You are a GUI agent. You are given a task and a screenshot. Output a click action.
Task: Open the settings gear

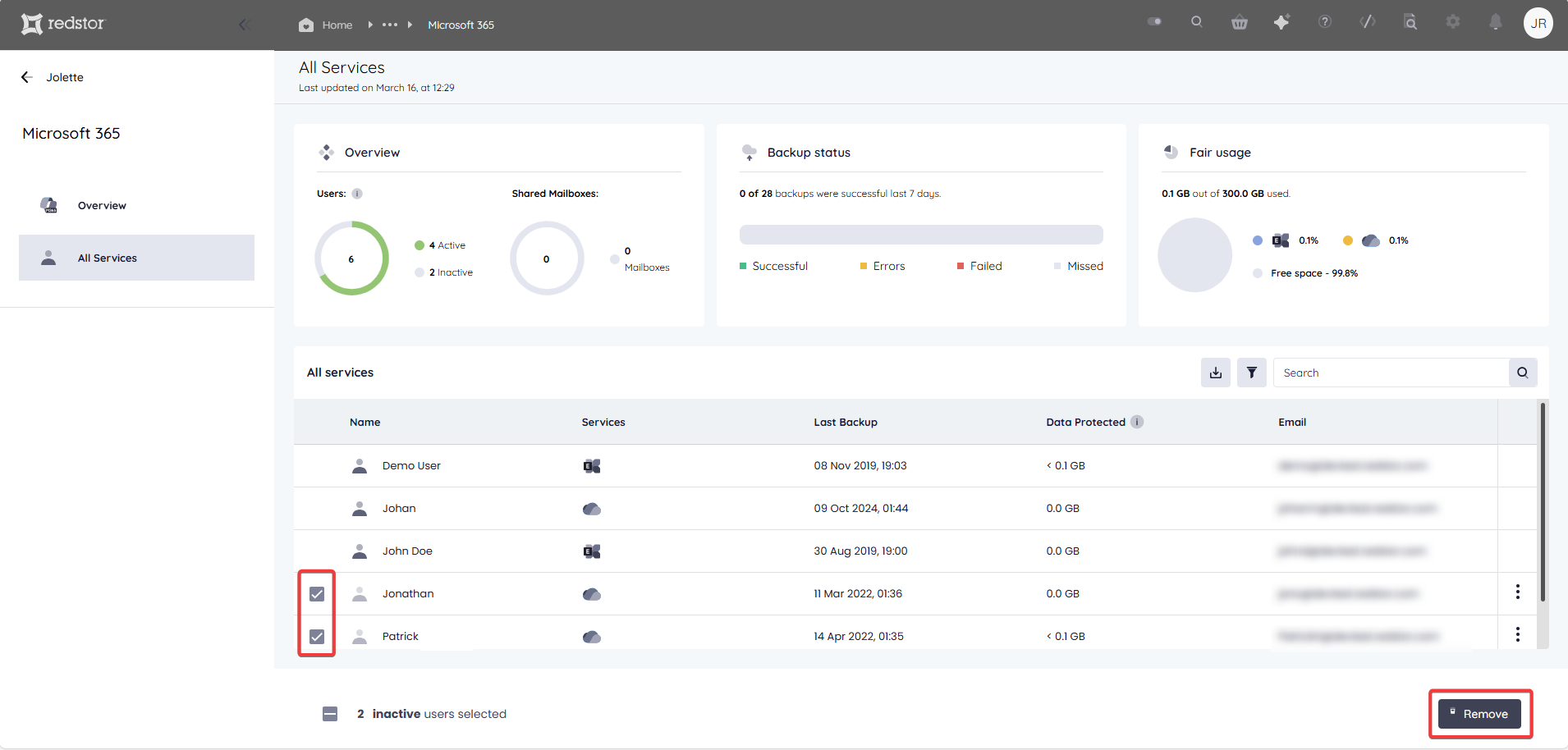click(x=1453, y=22)
